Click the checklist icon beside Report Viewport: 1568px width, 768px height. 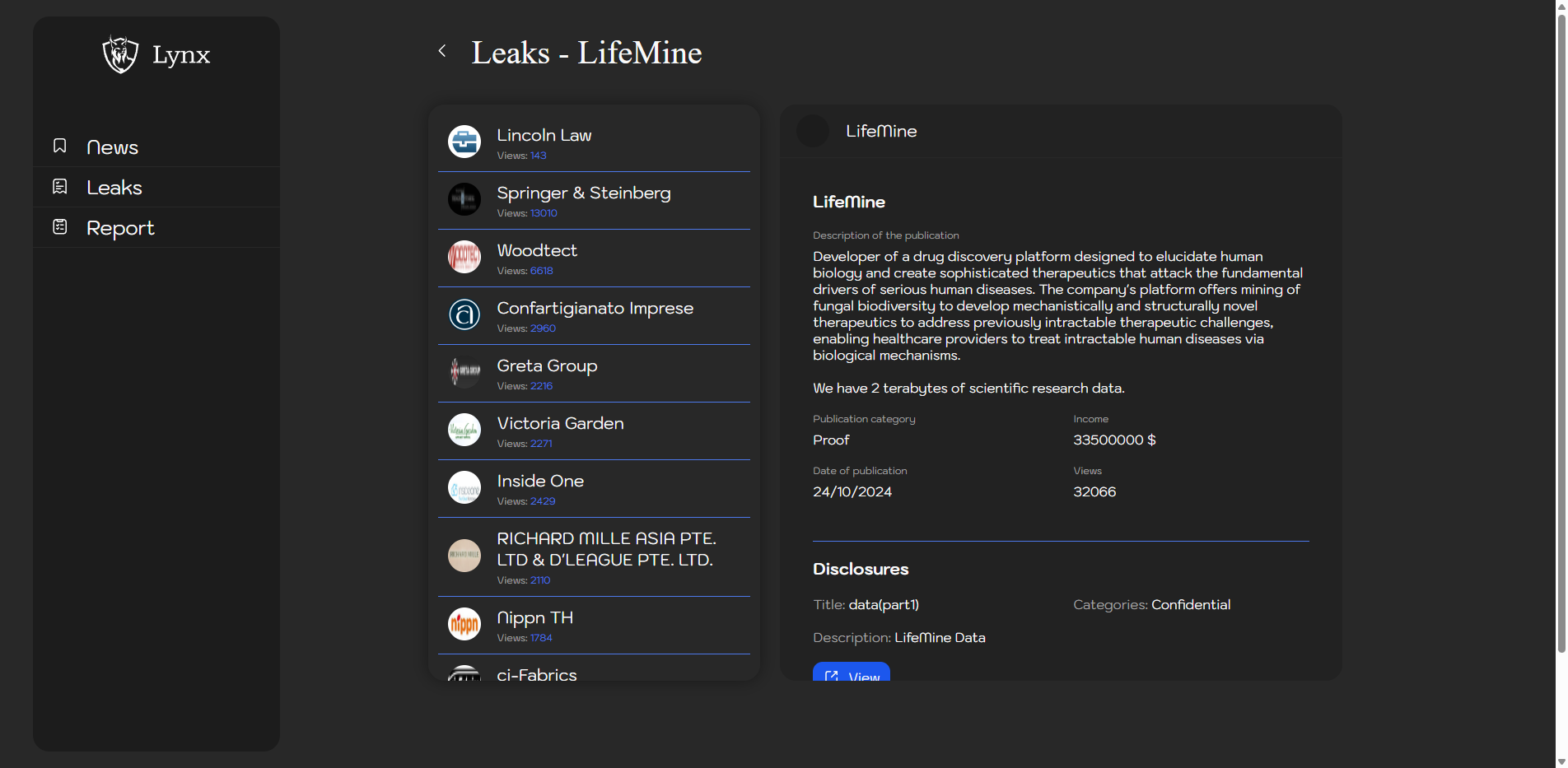[x=60, y=226]
